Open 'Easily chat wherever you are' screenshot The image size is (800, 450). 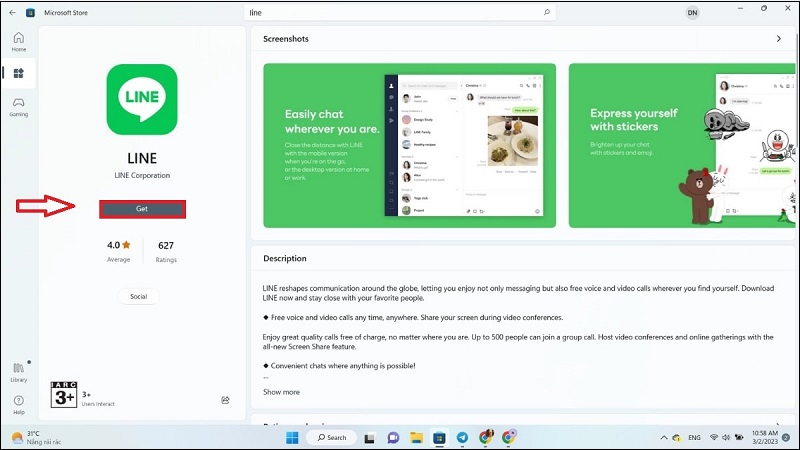point(409,145)
